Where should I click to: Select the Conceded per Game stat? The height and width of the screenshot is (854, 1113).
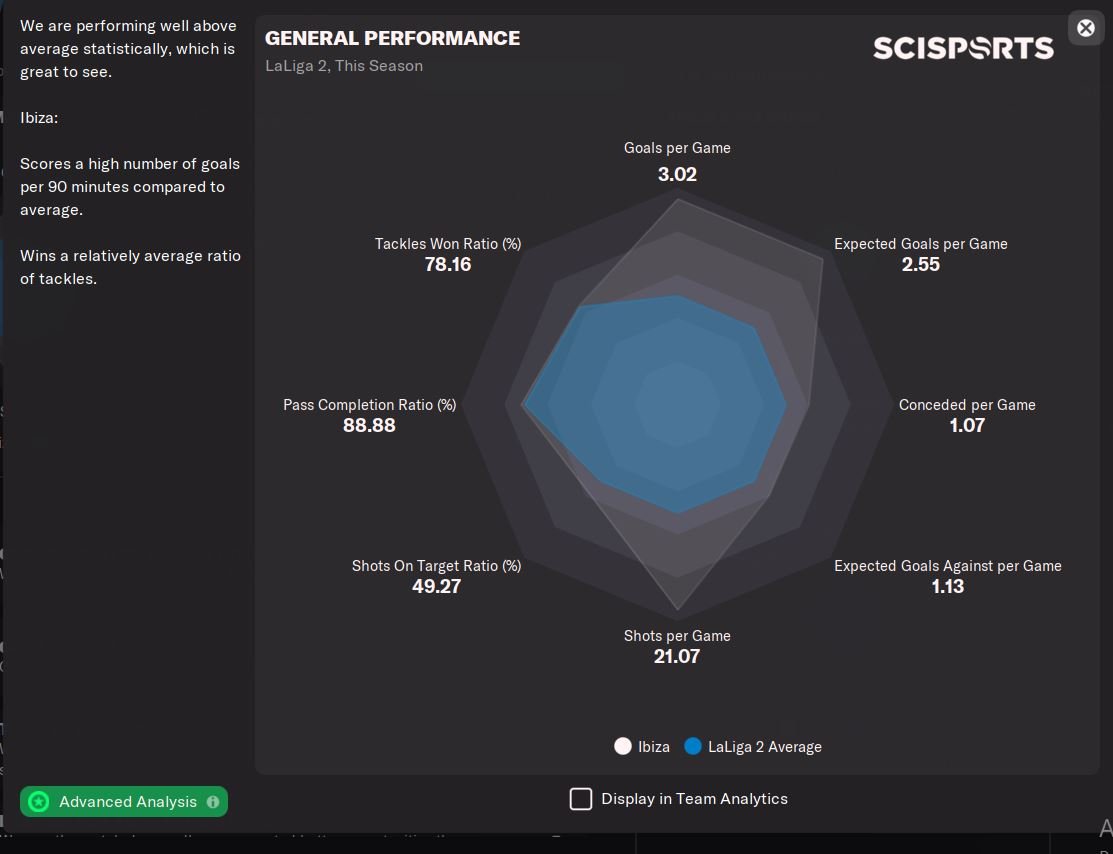coord(967,415)
